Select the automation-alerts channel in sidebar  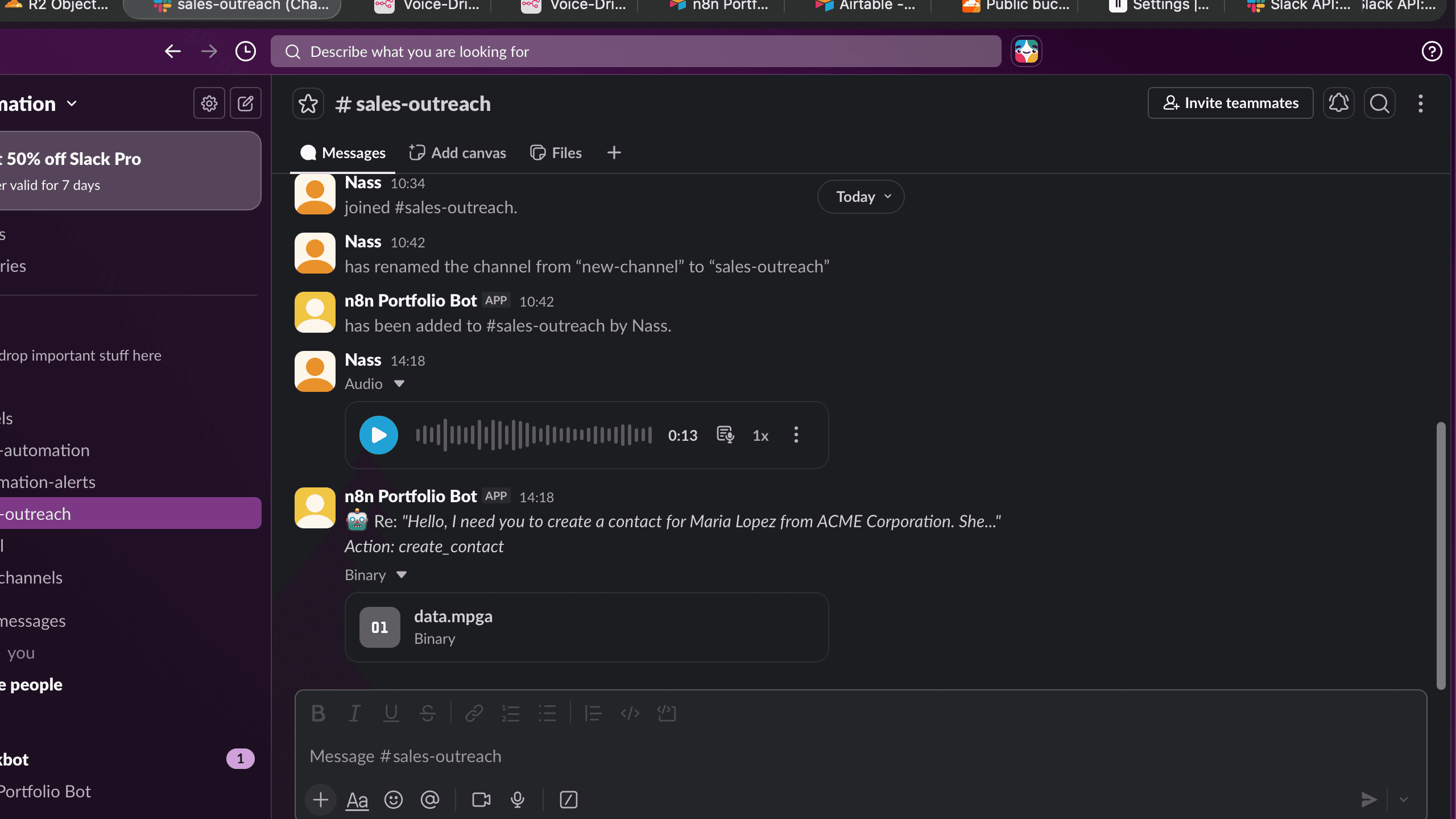point(130,482)
